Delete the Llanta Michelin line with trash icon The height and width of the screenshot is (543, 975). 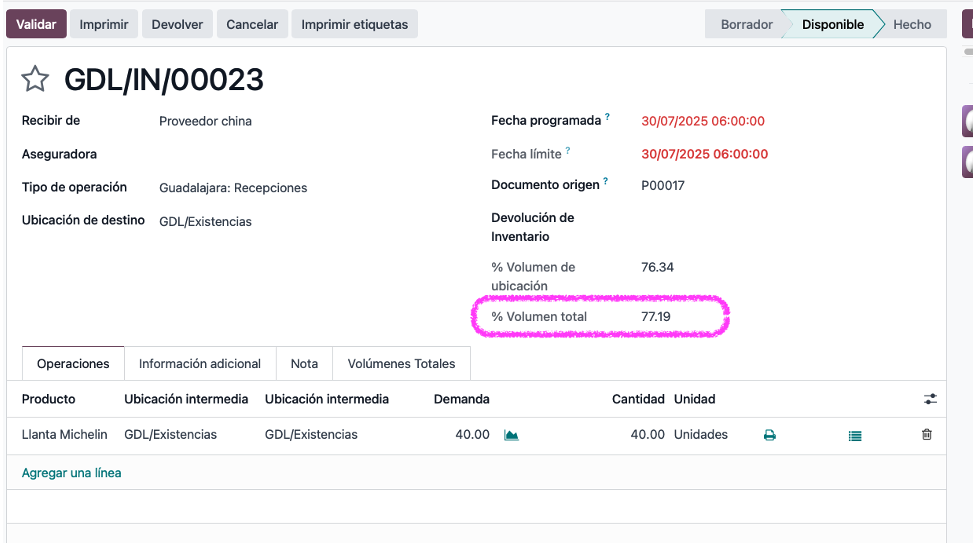[926, 434]
